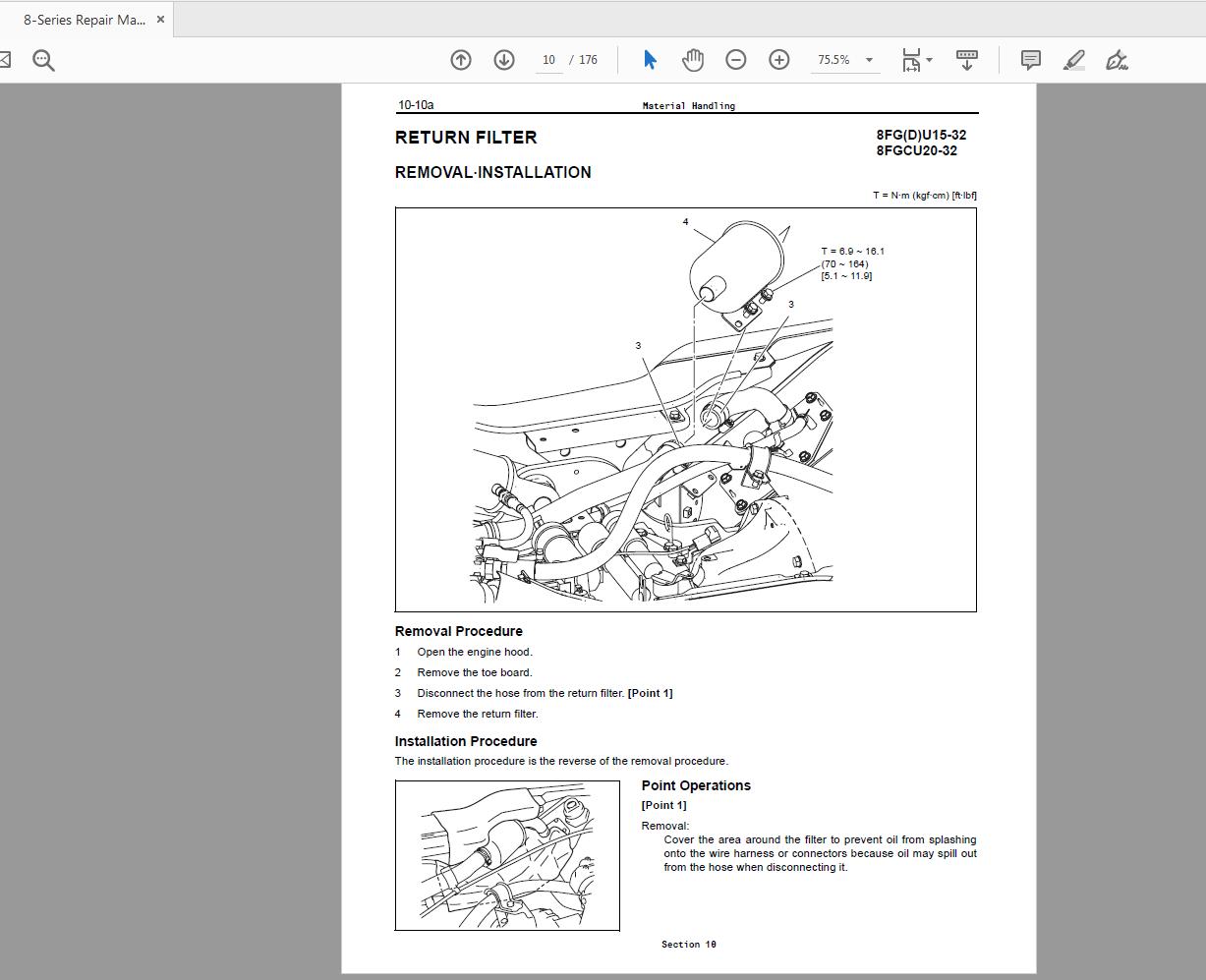Screen dimensions: 1206x980
Task: Click the Point Operations heading
Action: [696, 785]
